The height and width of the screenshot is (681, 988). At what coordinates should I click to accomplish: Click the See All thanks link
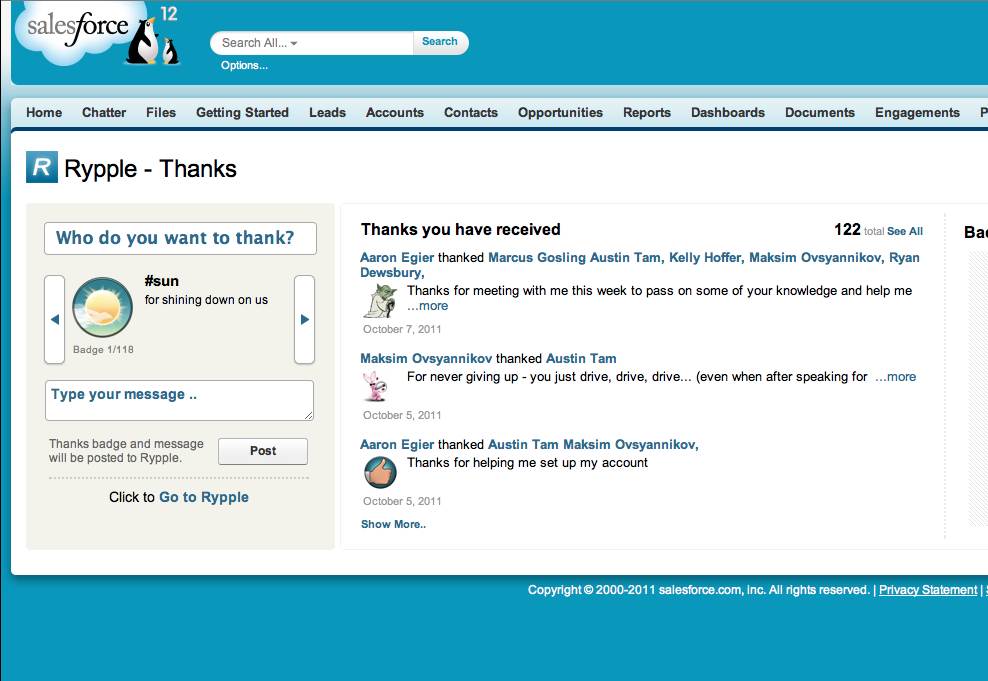[905, 231]
